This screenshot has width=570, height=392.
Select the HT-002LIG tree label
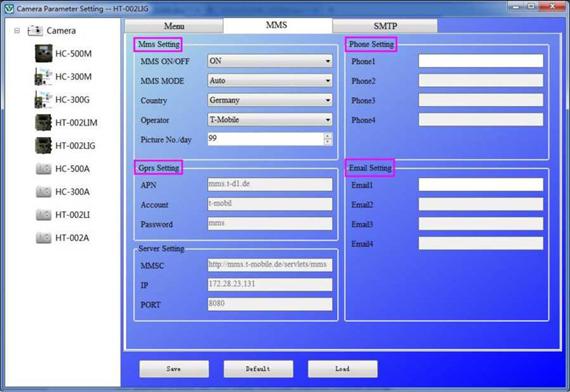75,146
